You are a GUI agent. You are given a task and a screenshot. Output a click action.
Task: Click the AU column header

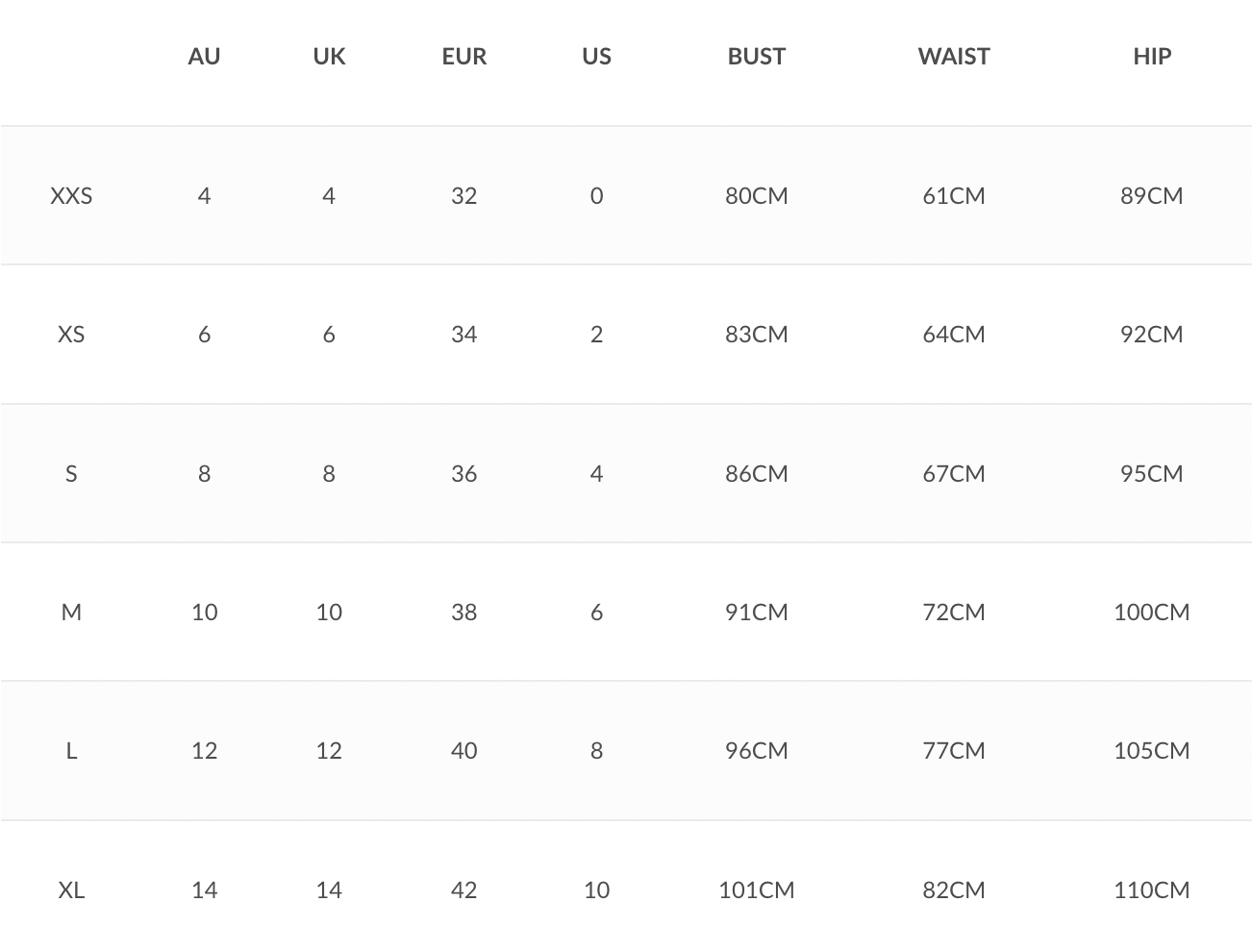(x=204, y=56)
